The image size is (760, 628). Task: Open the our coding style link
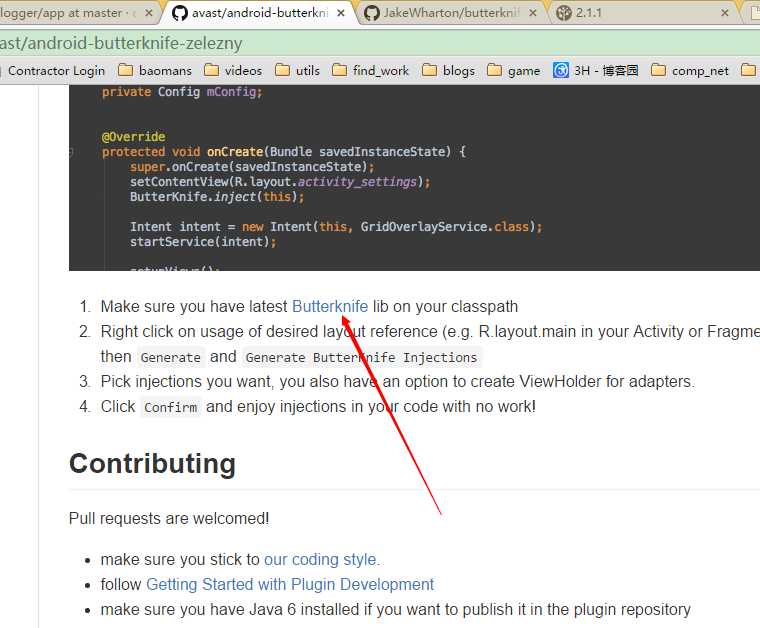[322, 560]
